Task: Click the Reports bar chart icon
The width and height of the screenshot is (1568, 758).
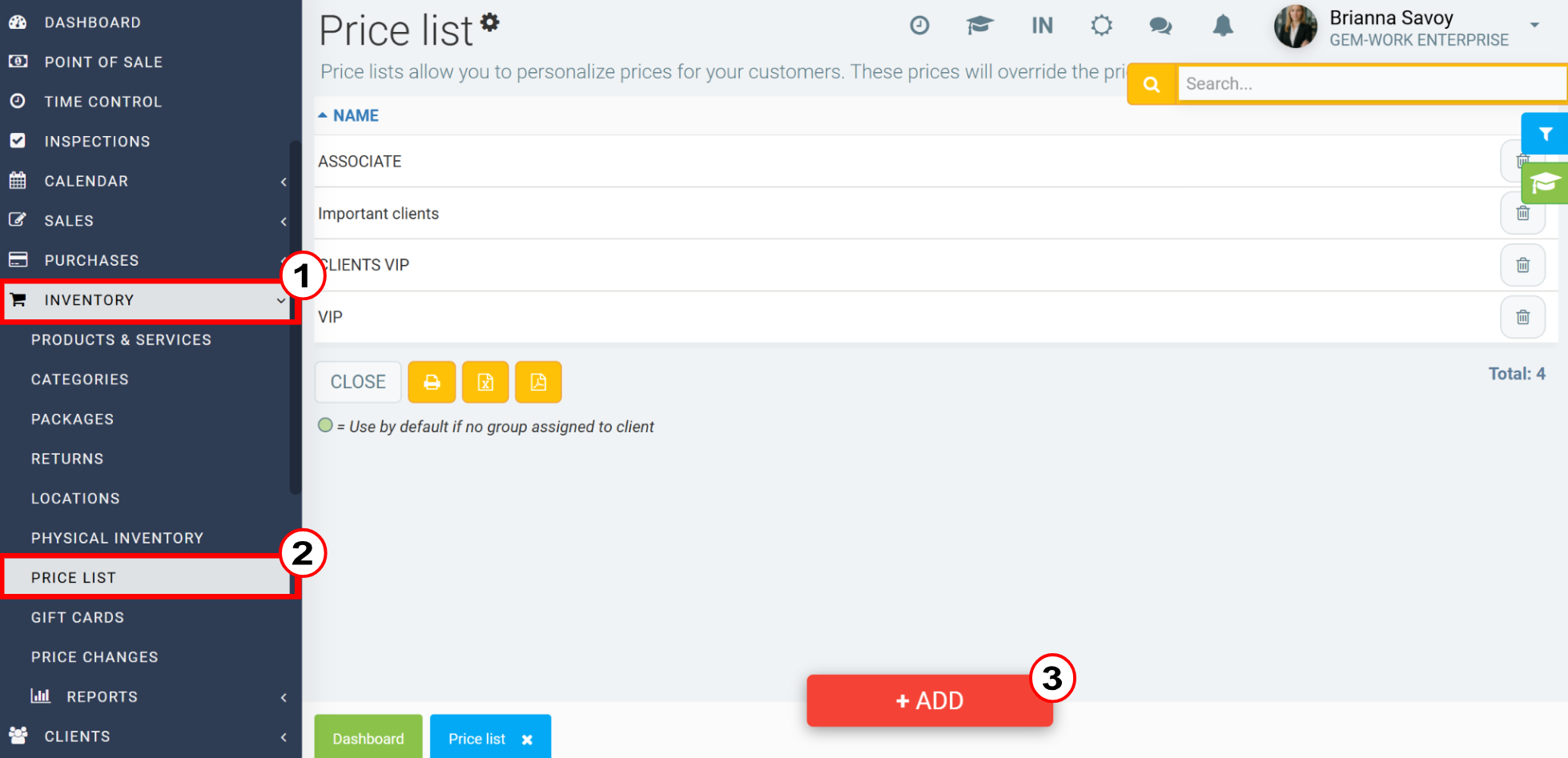Action: pyautogui.click(x=40, y=696)
